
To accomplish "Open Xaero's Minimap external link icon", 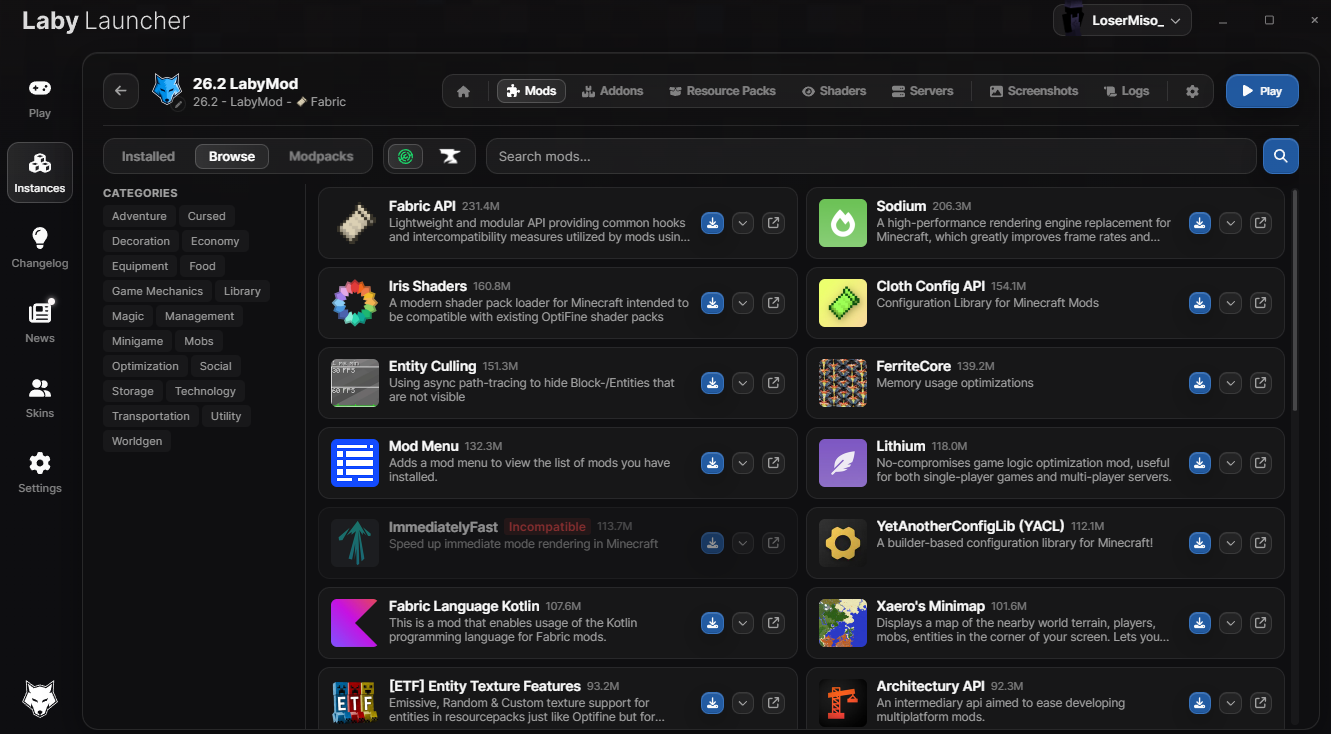I will point(1261,623).
